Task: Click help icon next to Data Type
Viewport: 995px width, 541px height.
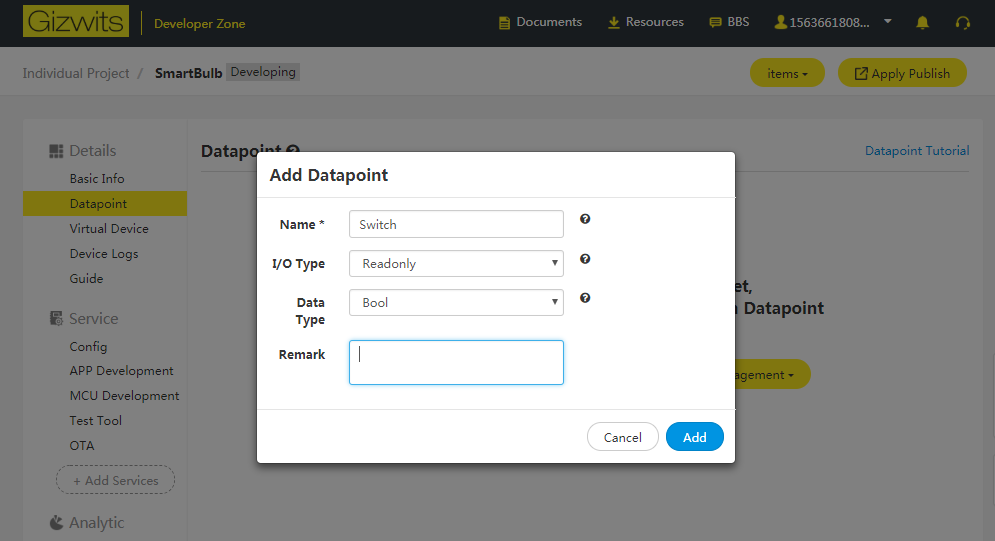Action: [x=585, y=298]
